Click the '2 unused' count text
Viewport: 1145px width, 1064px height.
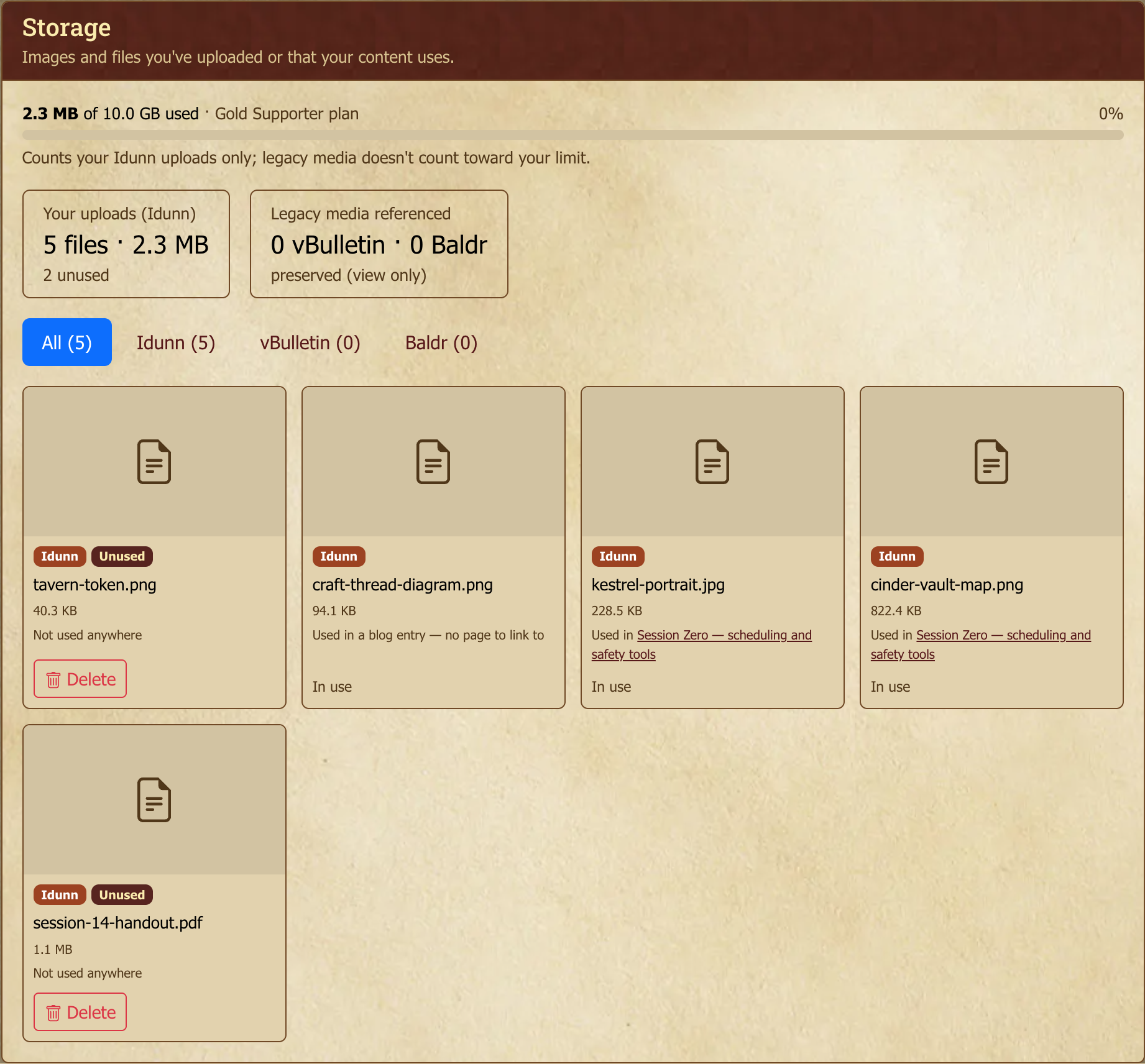pos(76,275)
